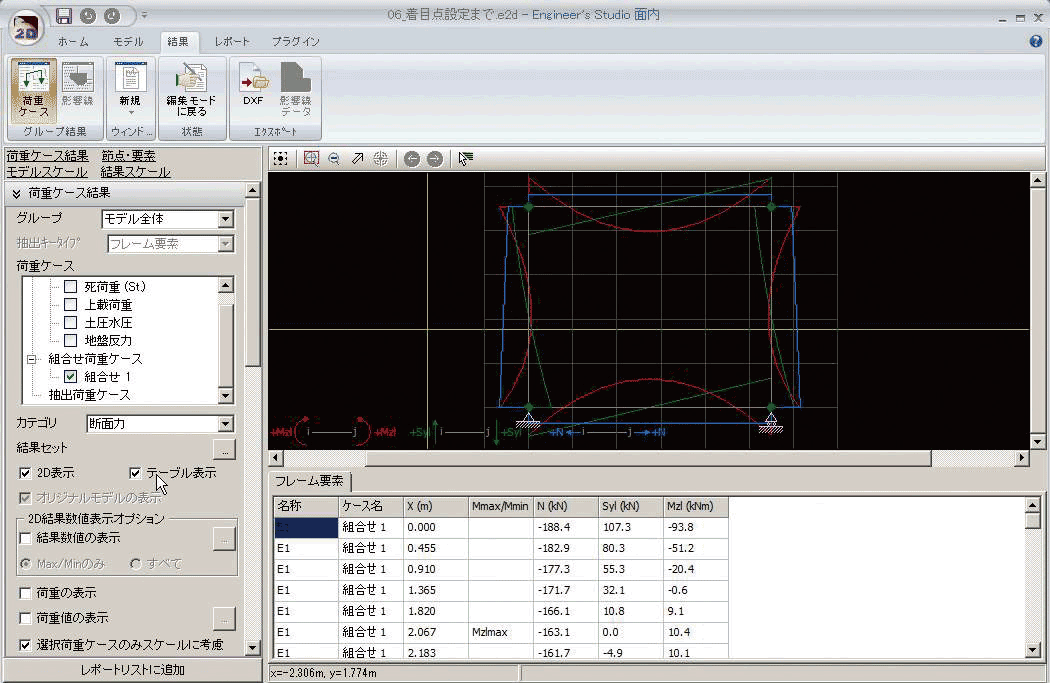Click the 節点・要素 link
Image resolution: width=1050 pixels, height=683 pixels.
pos(129,156)
